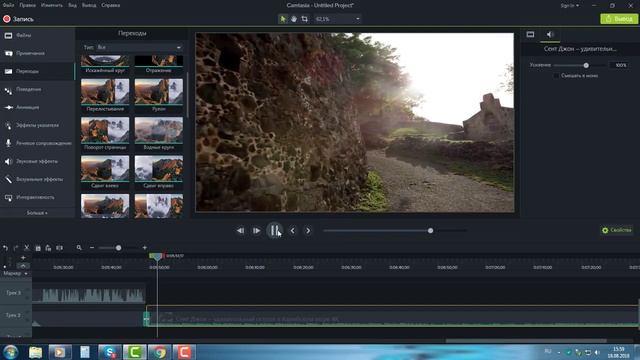Click the green Вывод export button
The image size is (640, 360).
tap(619, 19)
